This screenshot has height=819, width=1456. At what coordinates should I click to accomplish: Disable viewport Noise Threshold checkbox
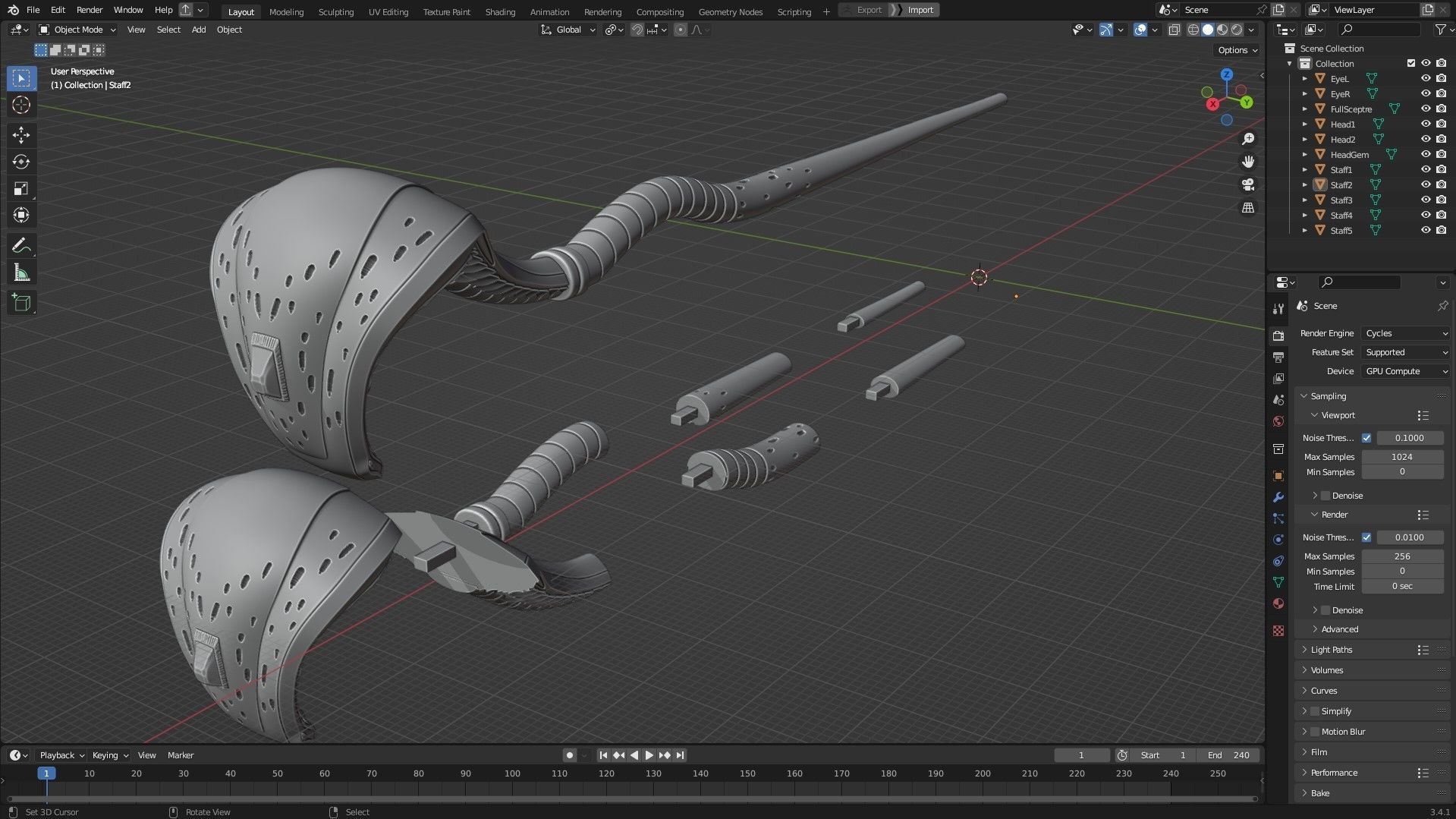(x=1366, y=438)
